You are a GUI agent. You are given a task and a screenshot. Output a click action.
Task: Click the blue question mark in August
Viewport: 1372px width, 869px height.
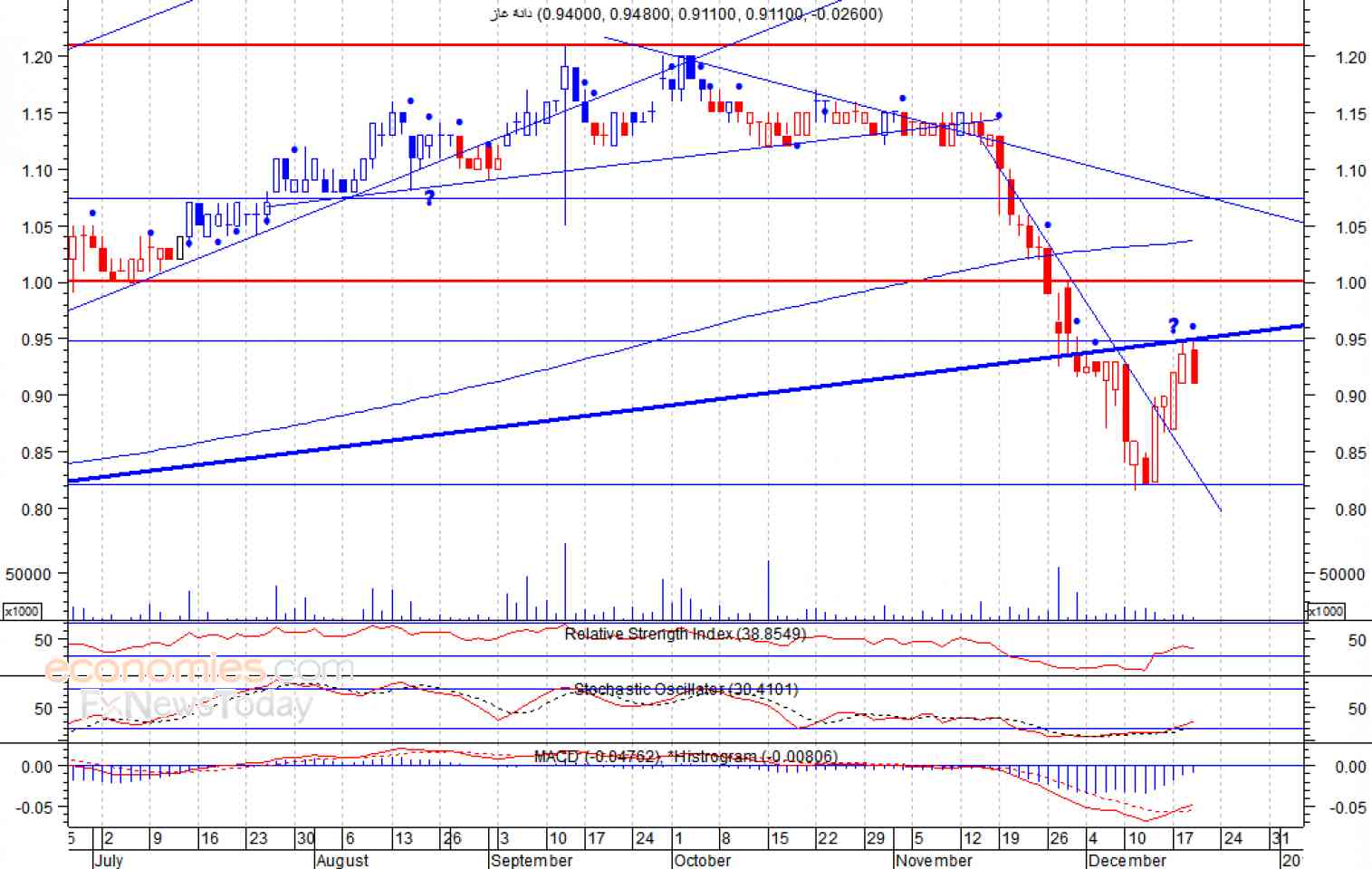click(x=429, y=197)
